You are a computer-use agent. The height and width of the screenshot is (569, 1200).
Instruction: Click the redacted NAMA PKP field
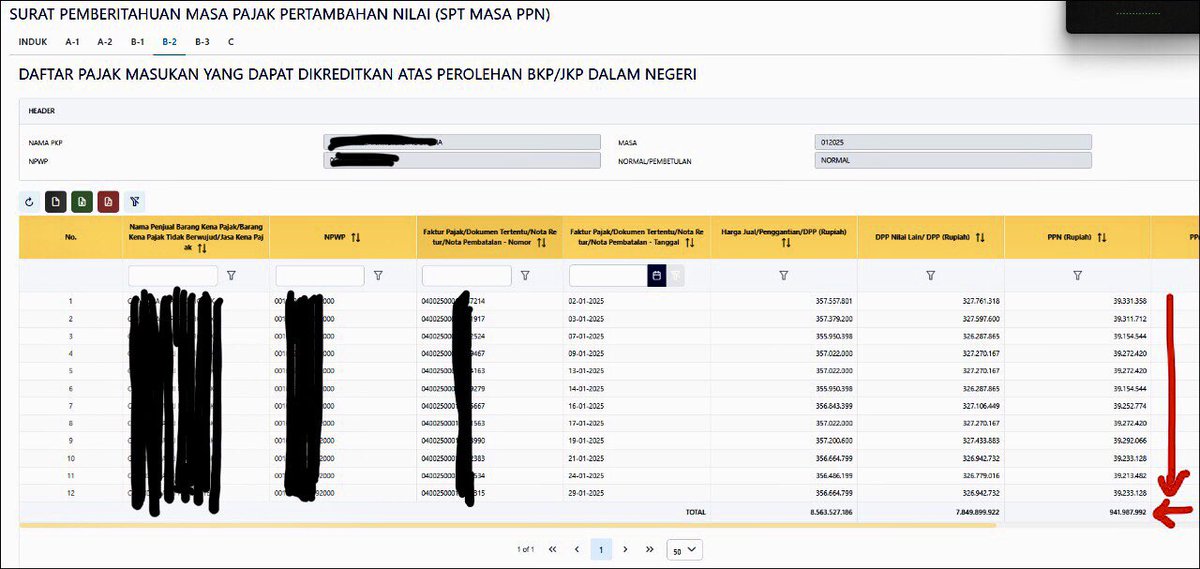click(x=462, y=142)
